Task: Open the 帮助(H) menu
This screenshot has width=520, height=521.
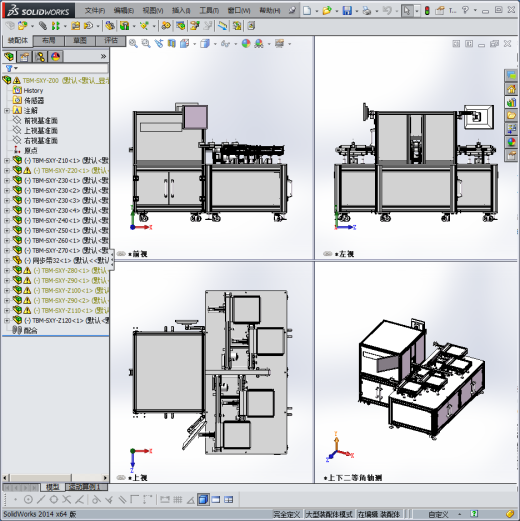Action: point(270,11)
